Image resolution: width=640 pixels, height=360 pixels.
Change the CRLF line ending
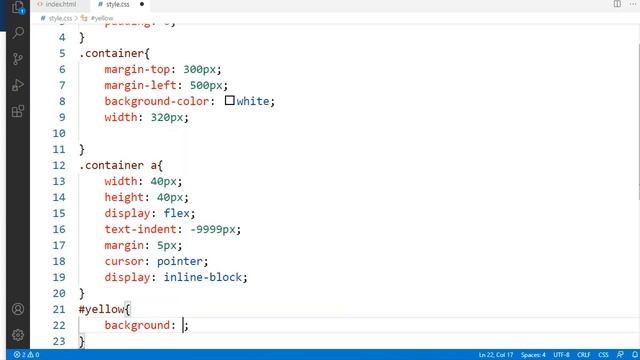pyautogui.click(x=584, y=354)
